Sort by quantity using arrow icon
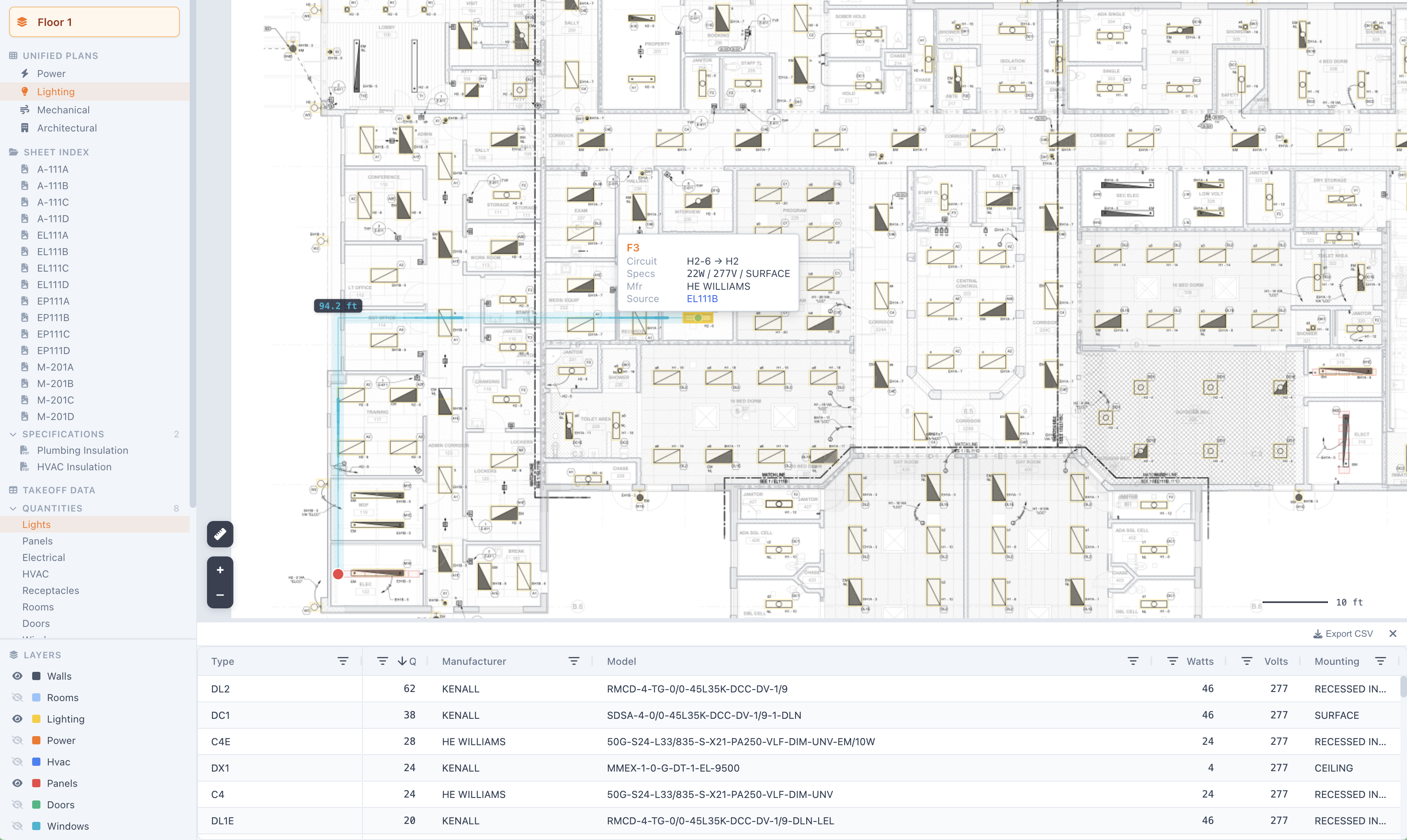Viewport: 1407px width, 840px height. [x=402, y=661]
